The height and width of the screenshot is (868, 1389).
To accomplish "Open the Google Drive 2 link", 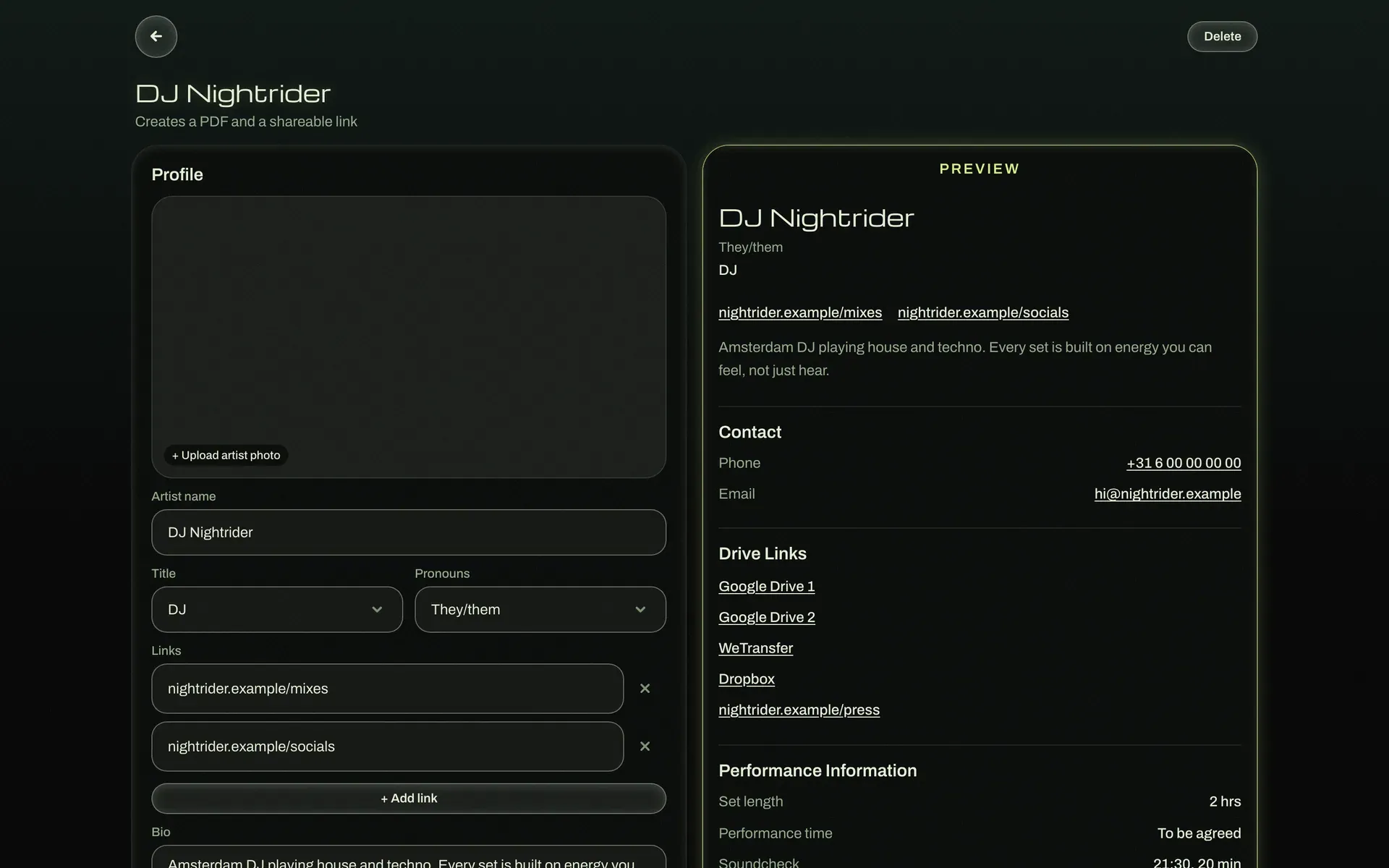I will tap(767, 618).
